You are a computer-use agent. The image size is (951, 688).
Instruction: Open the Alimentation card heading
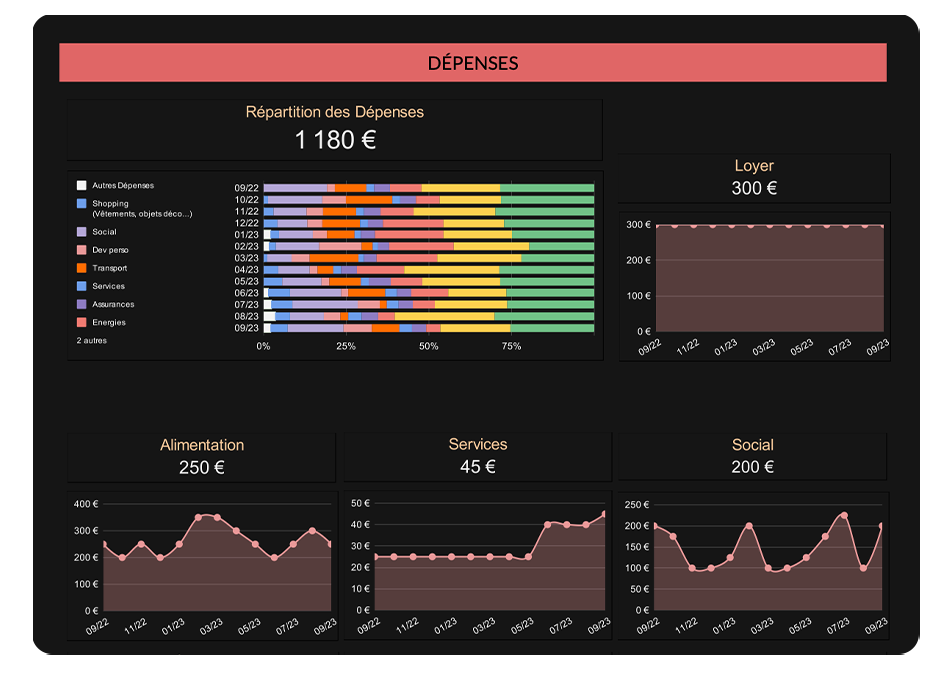[202, 445]
